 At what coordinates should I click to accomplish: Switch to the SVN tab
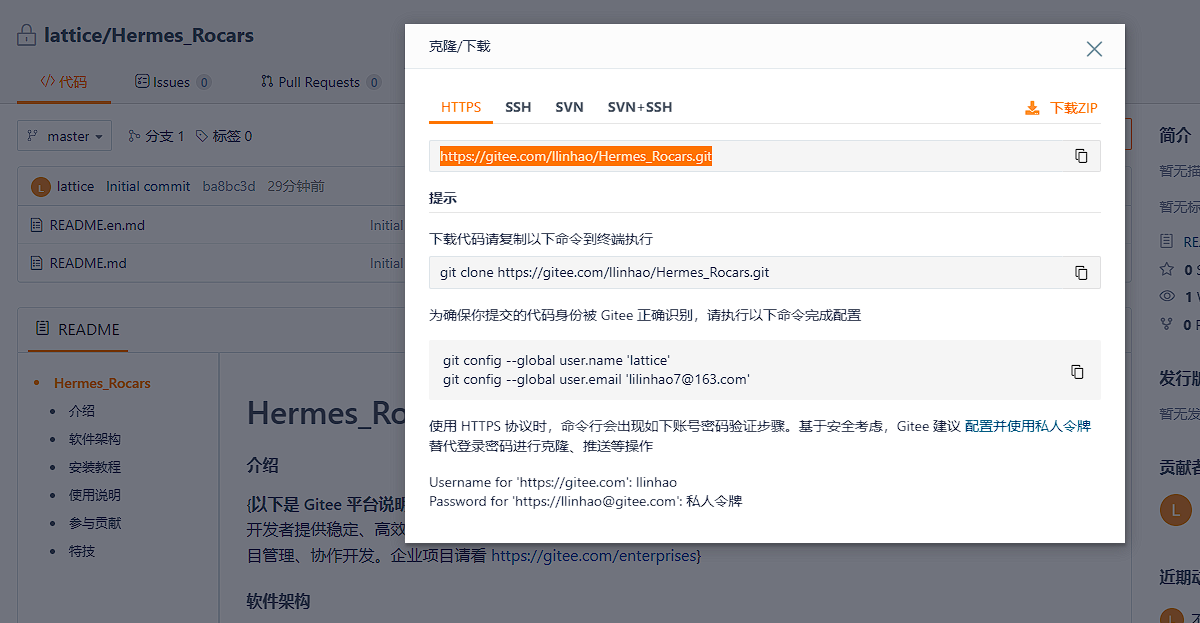coord(569,107)
